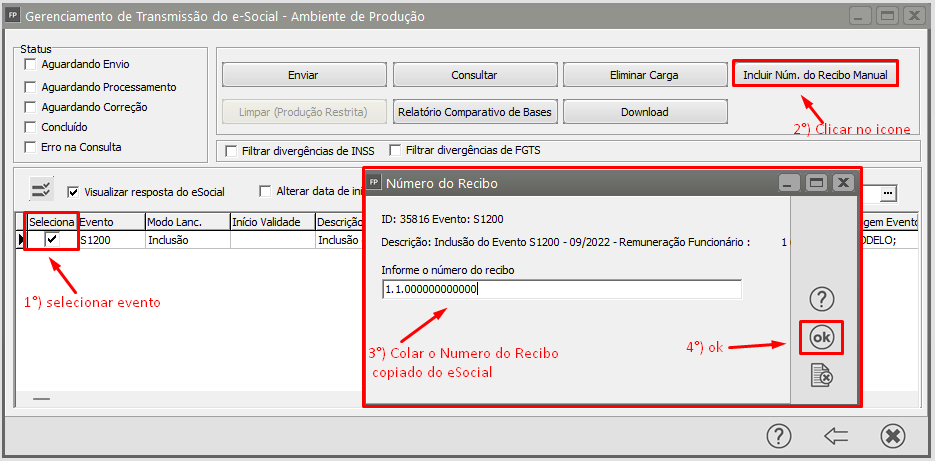Click the back arrow icon in the bottom bar
Image resolution: width=935 pixels, height=461 pixels.
pos(836,436)
